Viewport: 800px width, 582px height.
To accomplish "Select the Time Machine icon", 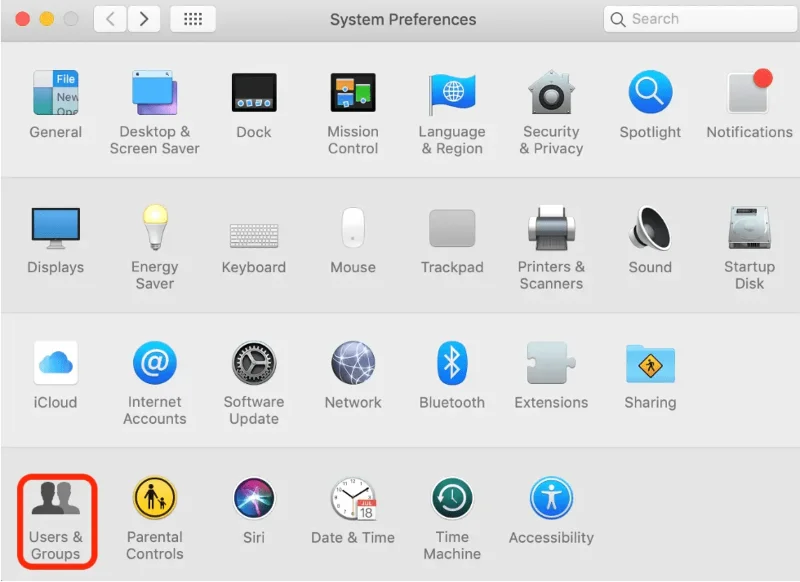I will point(452,499).
